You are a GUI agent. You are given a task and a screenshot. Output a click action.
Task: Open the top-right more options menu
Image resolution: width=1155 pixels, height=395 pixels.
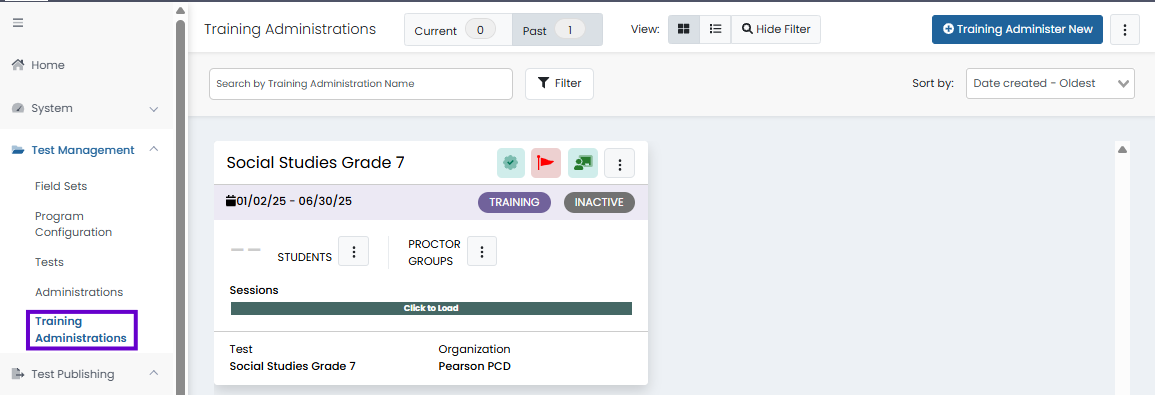pos(1125,29)
